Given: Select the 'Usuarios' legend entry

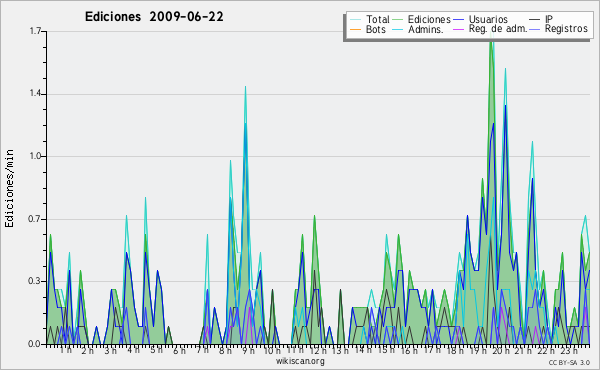Looking at the screenshot, I should tap(488, 19).
